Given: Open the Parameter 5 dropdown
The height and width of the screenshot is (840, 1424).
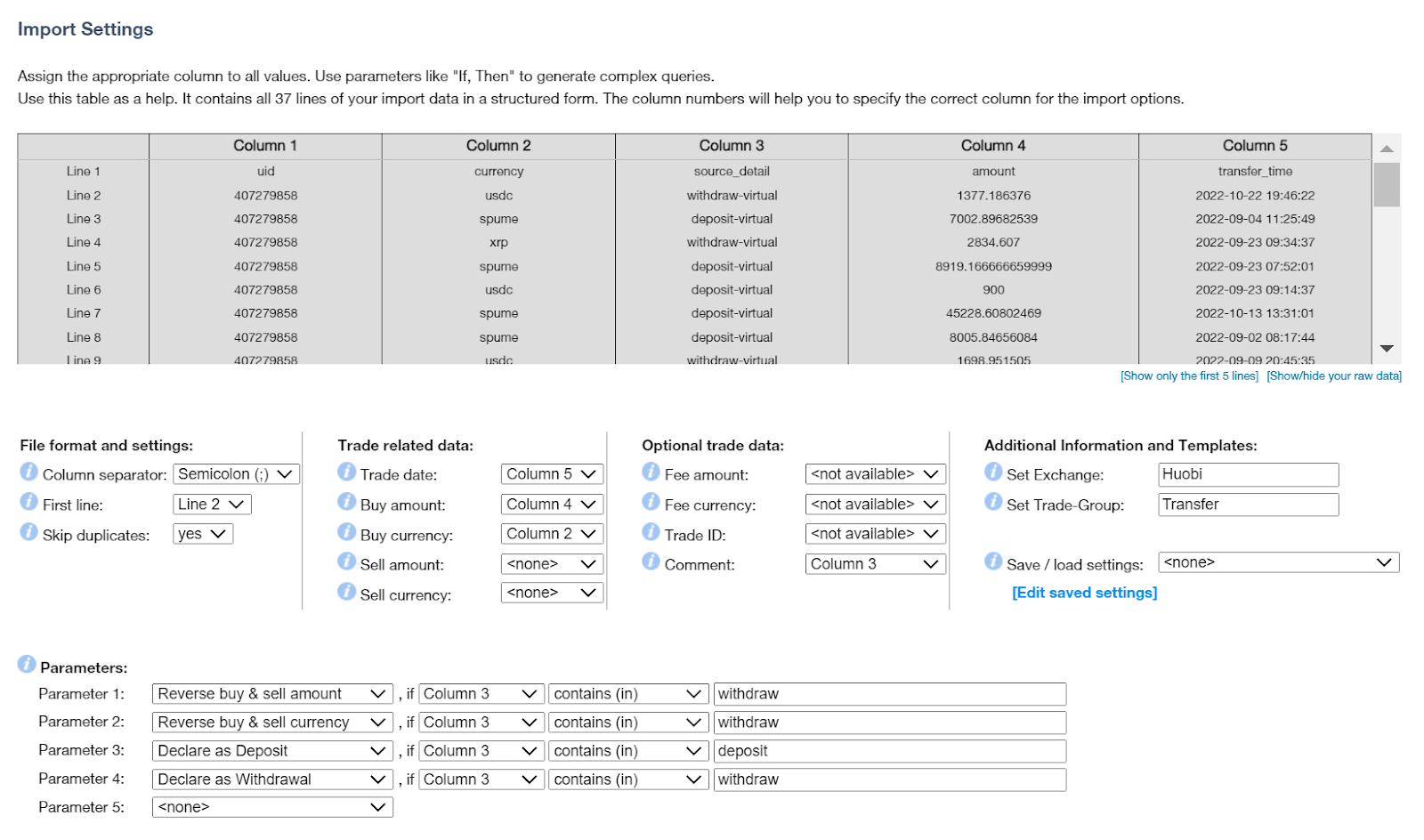Looking at the screenshot, I should [x=272, y=807].
